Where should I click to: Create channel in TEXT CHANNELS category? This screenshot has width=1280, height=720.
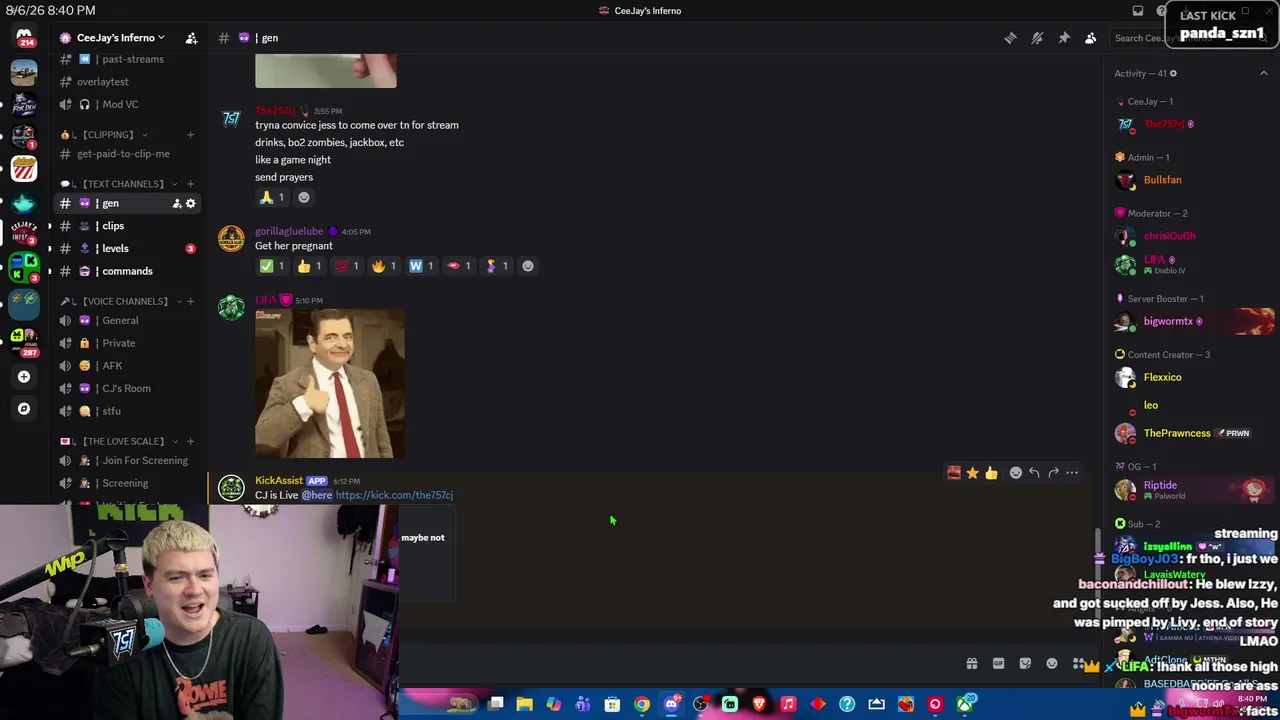pos(190,184)
